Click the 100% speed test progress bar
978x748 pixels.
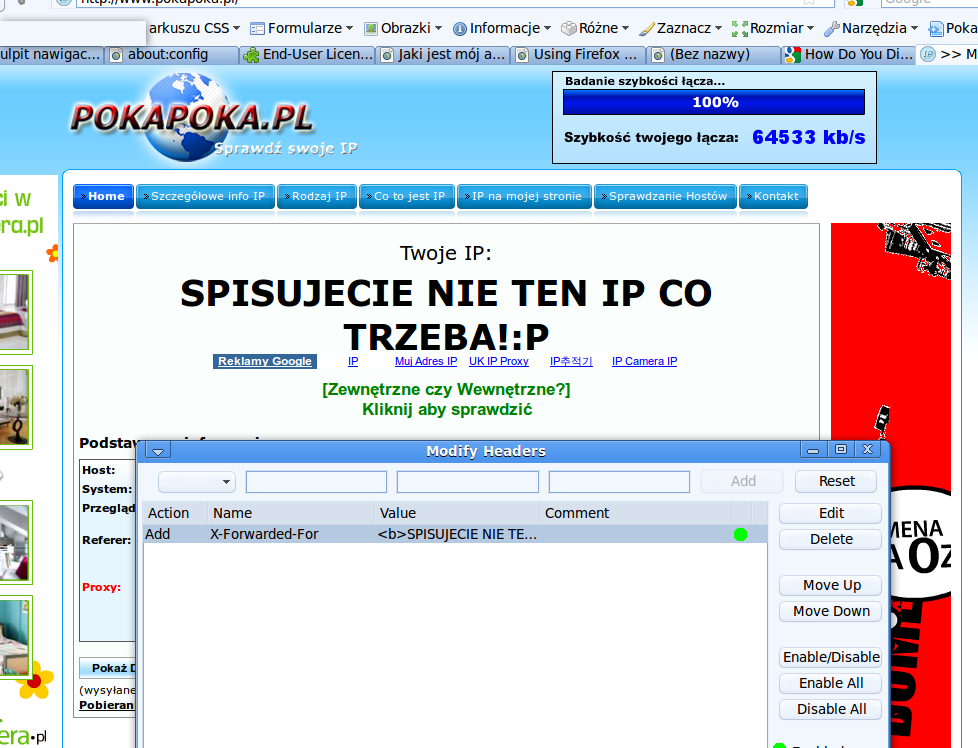pos(714,102)
